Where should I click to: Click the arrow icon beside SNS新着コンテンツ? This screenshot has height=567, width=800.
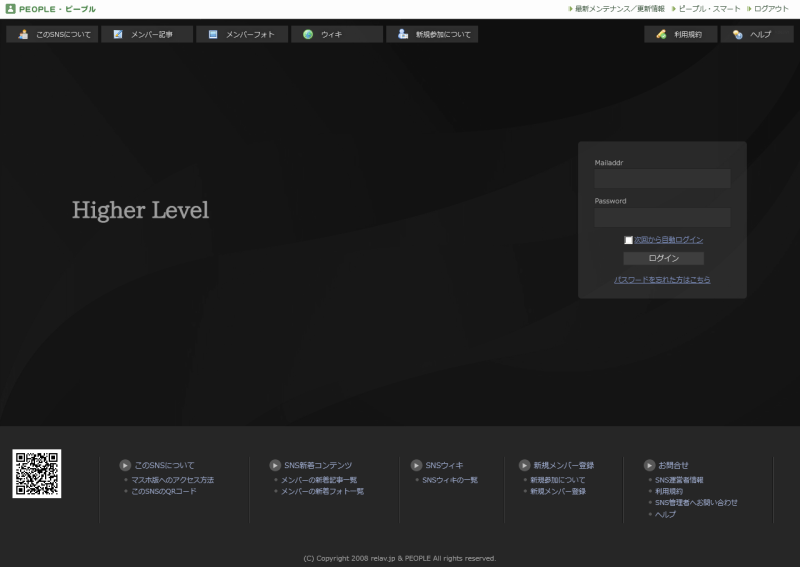tap(275, 465)
